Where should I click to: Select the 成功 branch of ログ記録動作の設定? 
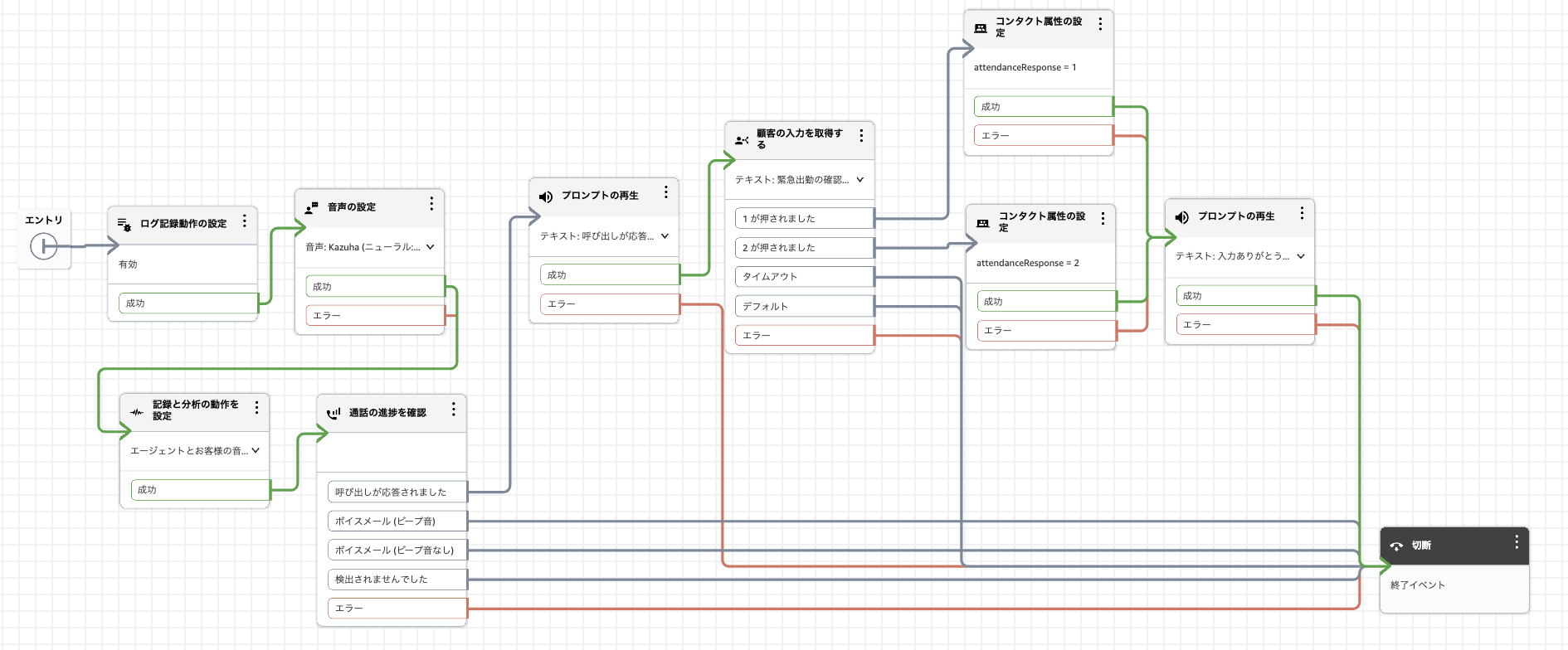[188, 303]
